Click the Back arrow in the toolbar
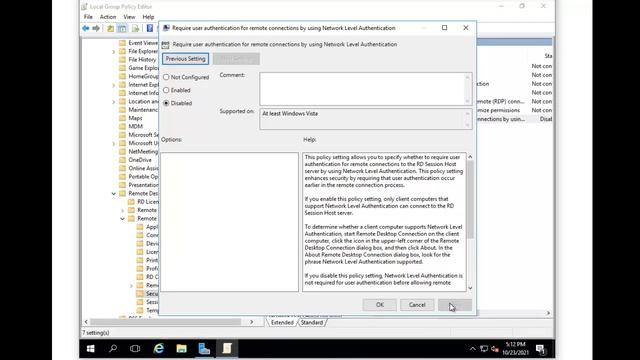Screen dimensions: 640x360 (86, 28)
